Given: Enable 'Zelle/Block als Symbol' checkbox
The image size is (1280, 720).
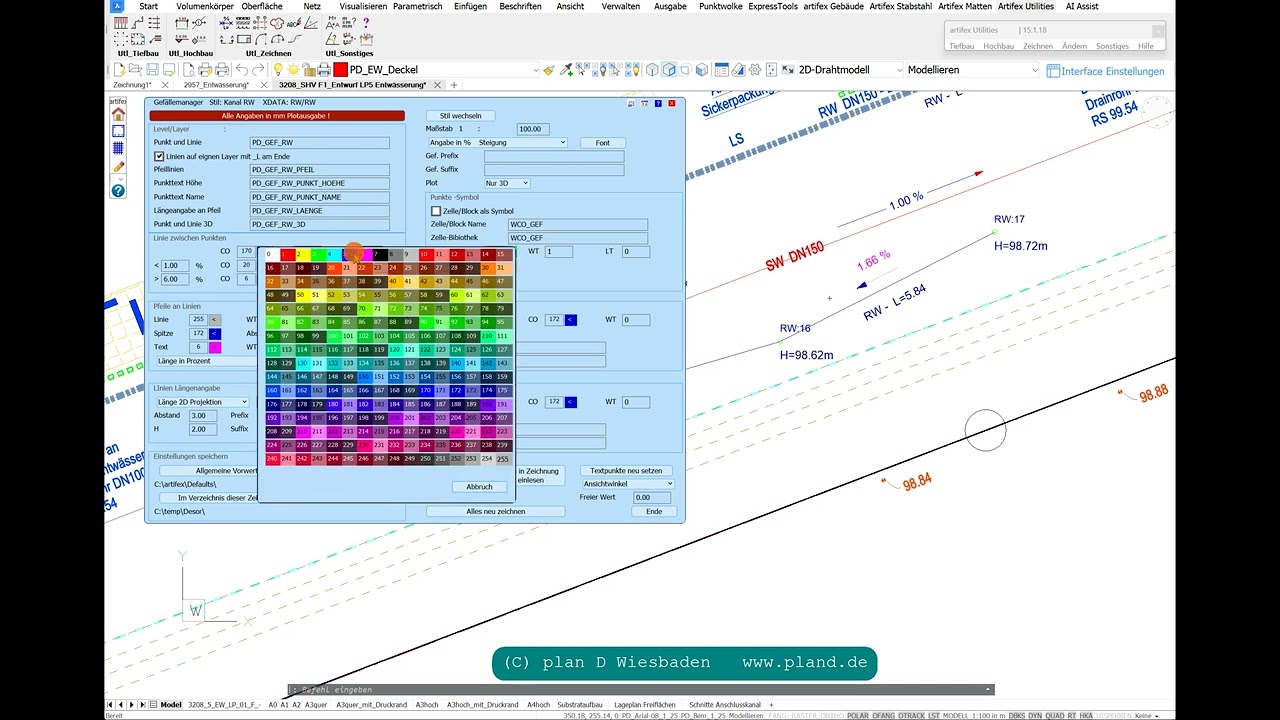Looking at the screenshot, I should [x=436, y=211].
